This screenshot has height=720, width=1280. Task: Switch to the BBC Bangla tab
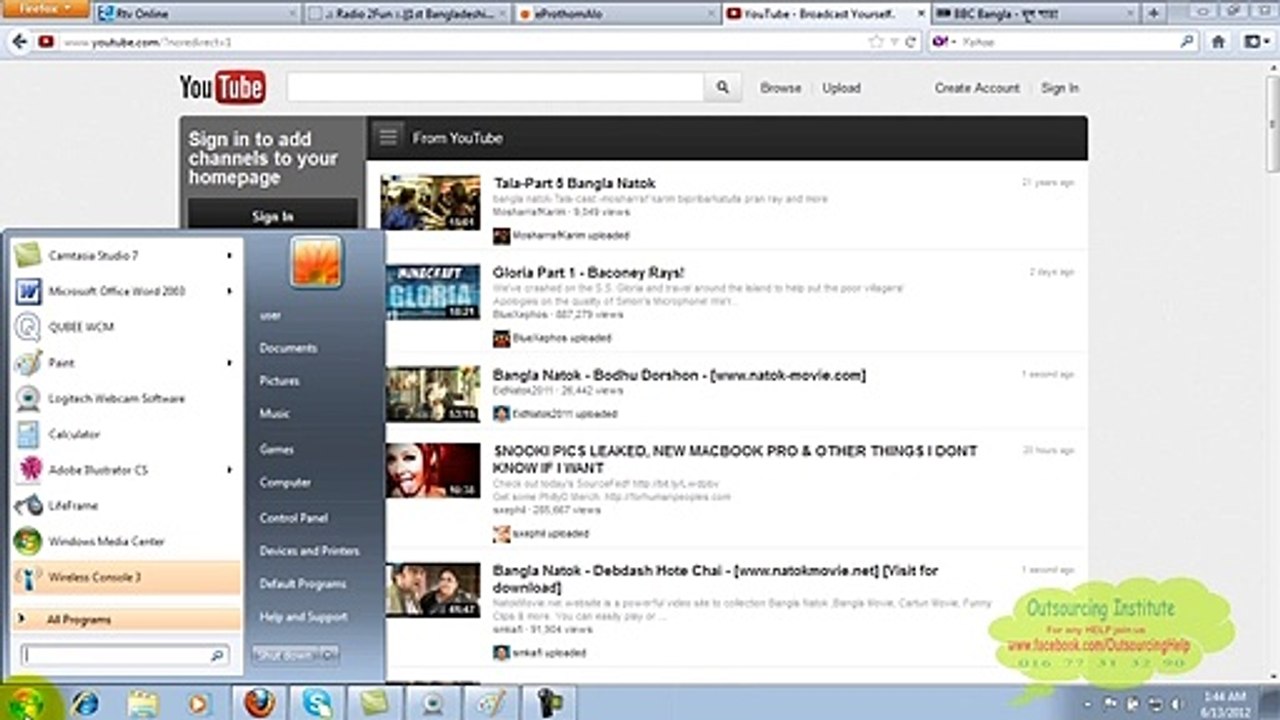[x=1033, y=14]
